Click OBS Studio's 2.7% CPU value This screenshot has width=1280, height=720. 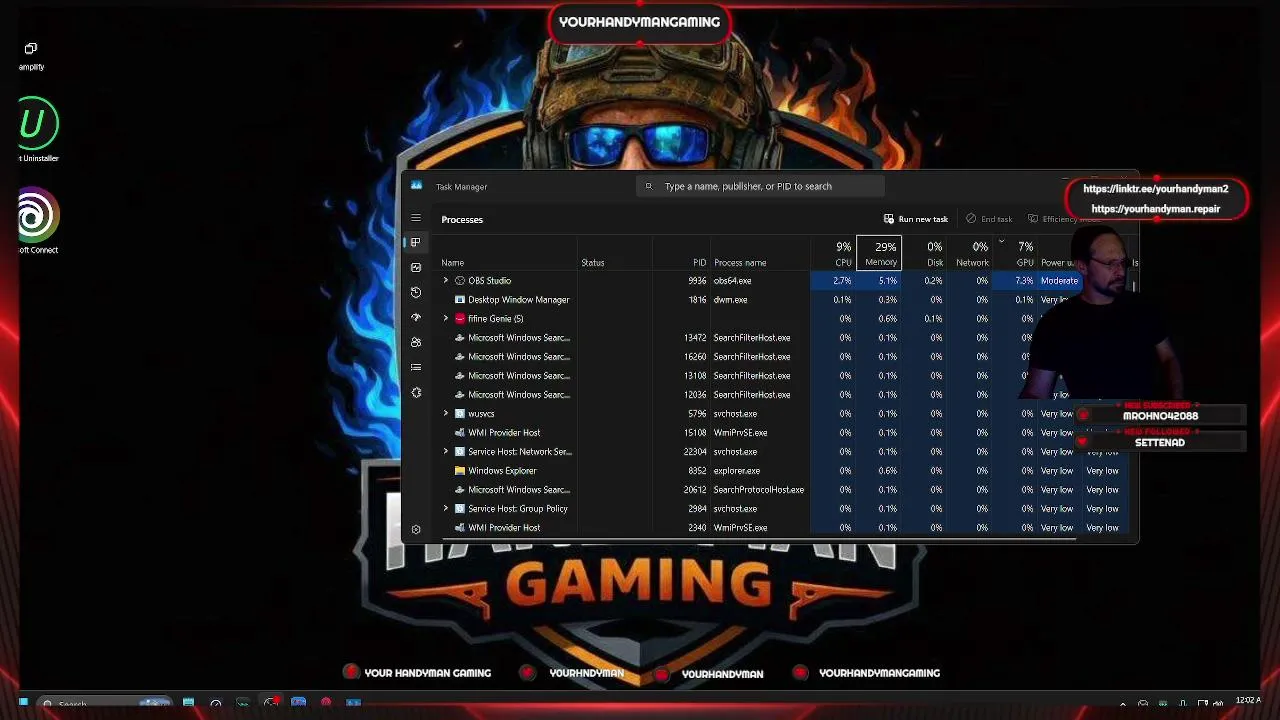point(842,280)
